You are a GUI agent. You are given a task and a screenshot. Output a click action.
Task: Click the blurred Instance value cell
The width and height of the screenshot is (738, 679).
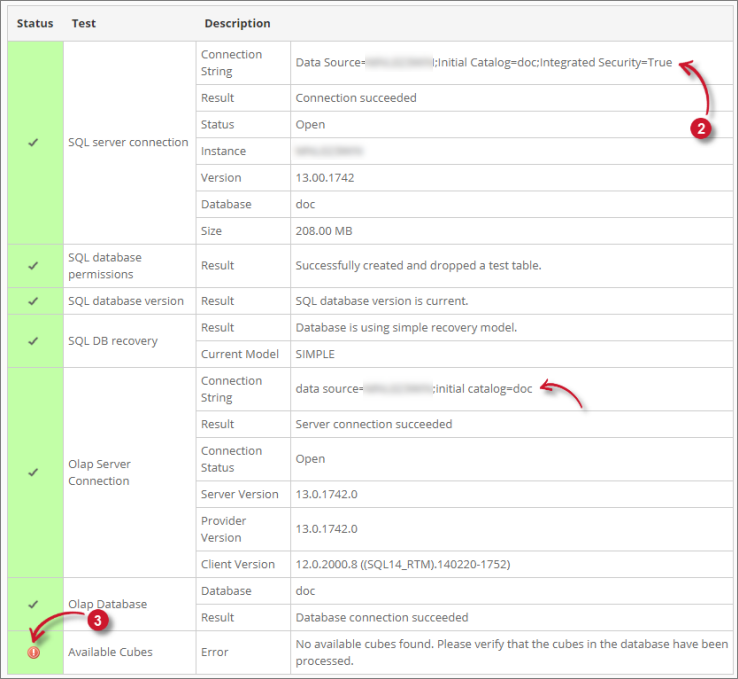coord(329,151)
